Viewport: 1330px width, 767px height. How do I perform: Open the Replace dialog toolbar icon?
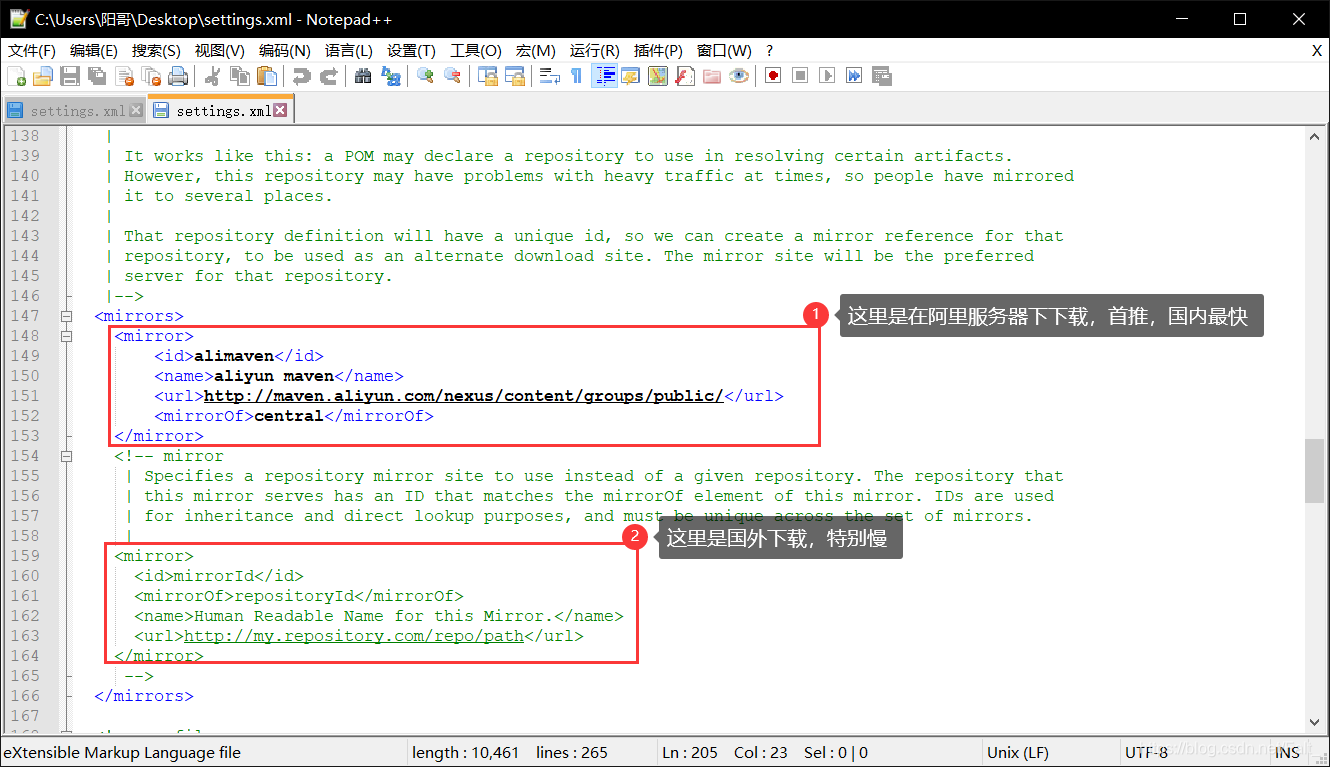pos(391,76)
